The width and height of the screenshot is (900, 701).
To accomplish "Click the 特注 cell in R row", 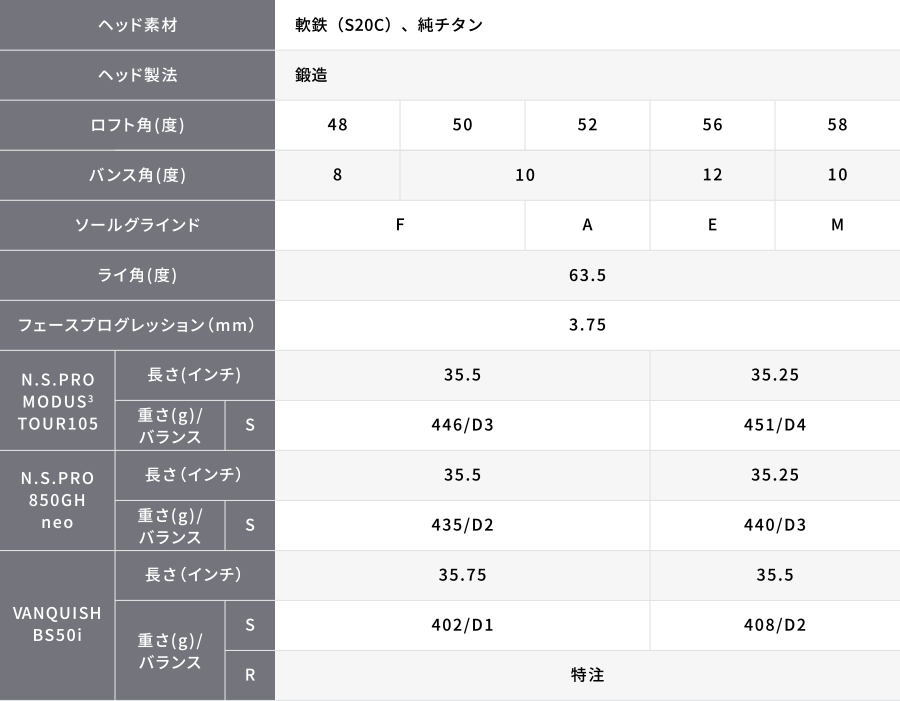I will 587,675.
